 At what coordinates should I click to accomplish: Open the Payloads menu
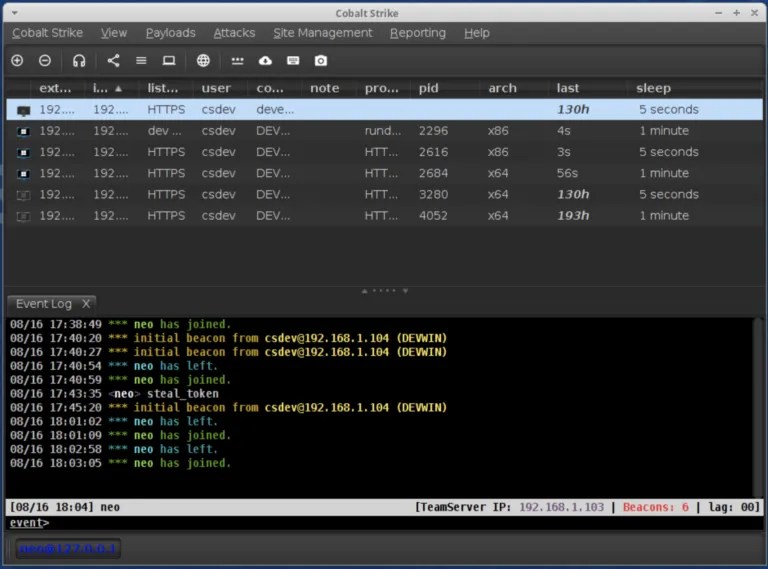pos(170,33)
